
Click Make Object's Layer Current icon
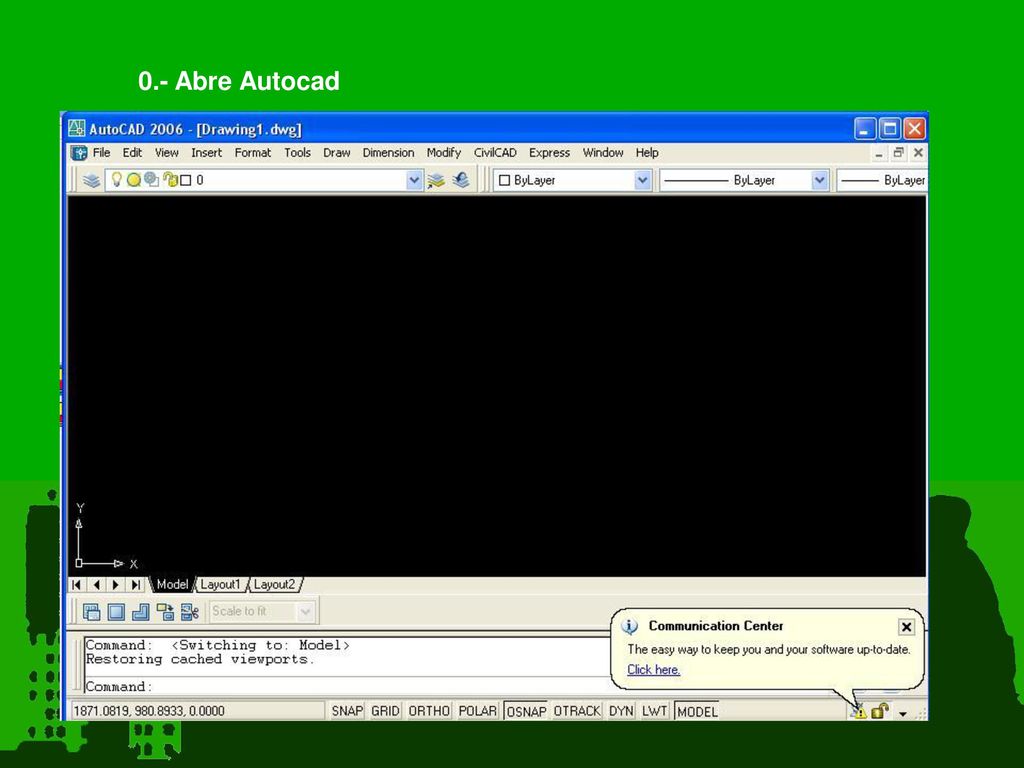coord(436,180)
